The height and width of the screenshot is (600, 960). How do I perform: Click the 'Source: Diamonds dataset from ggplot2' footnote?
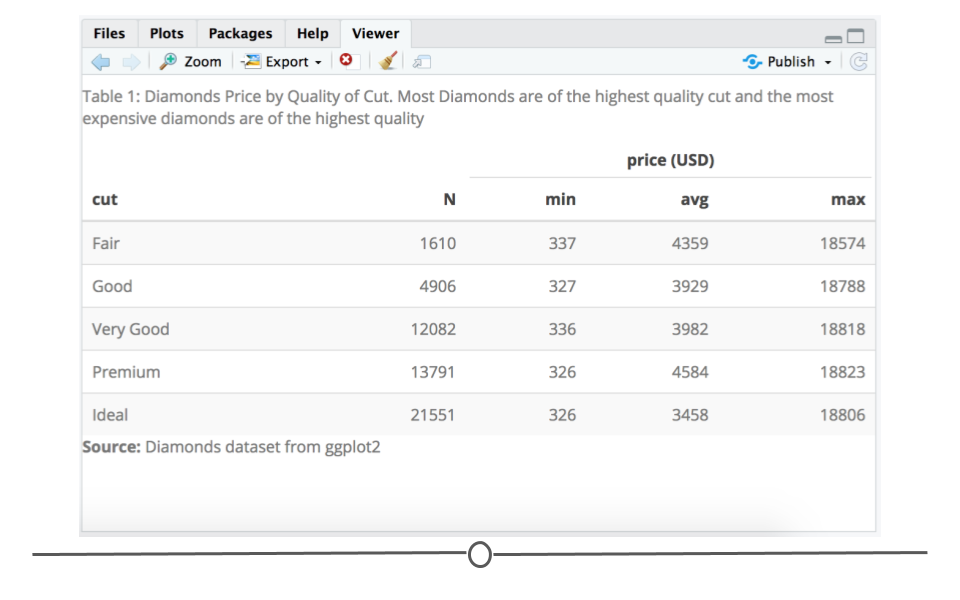(231, 448)
